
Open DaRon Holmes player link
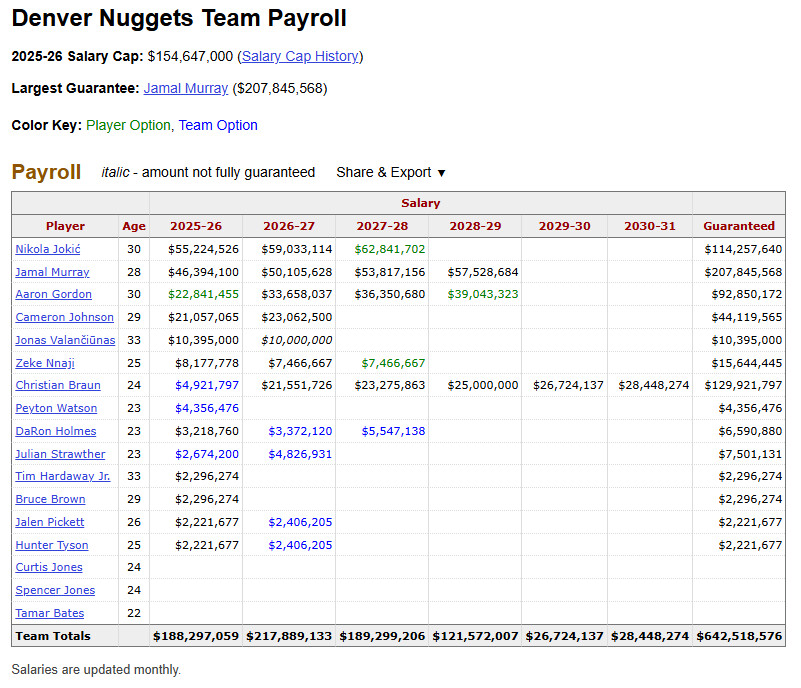56,431
